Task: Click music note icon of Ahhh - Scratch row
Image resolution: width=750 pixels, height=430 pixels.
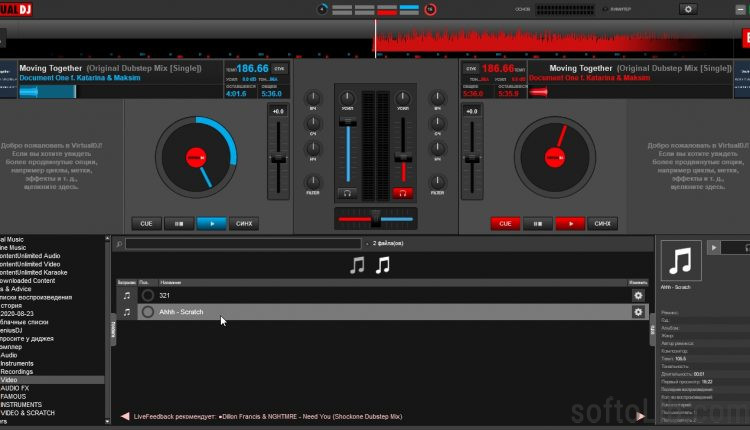Action: [127, 312]
